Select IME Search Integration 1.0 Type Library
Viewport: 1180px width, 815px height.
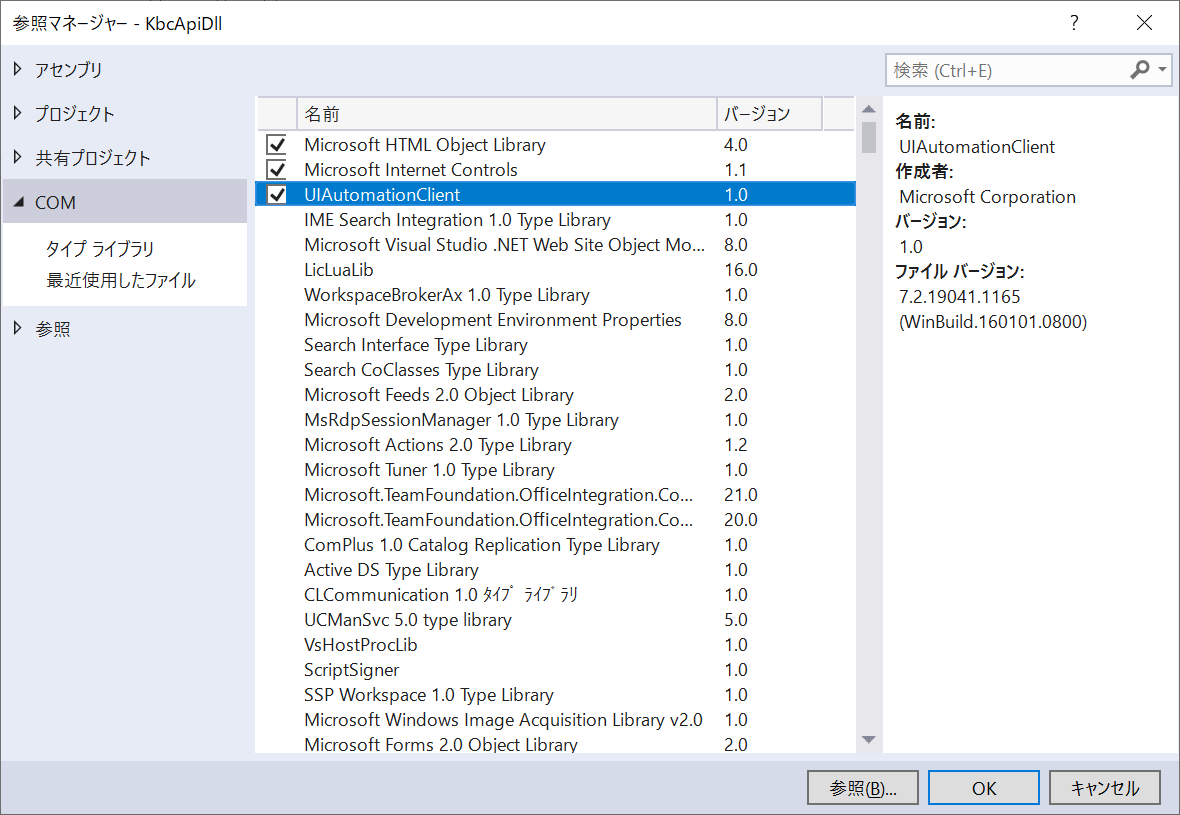point(555,219)
